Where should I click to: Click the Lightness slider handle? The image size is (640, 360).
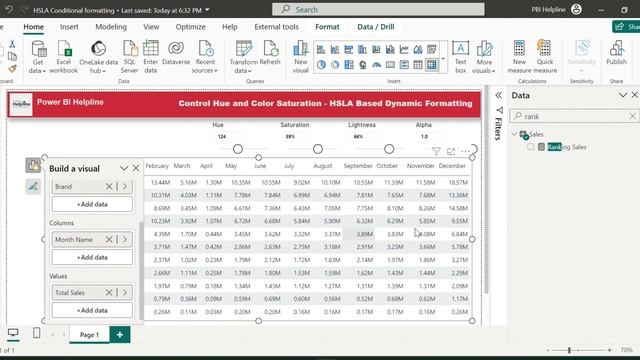(x=389, y=149)
